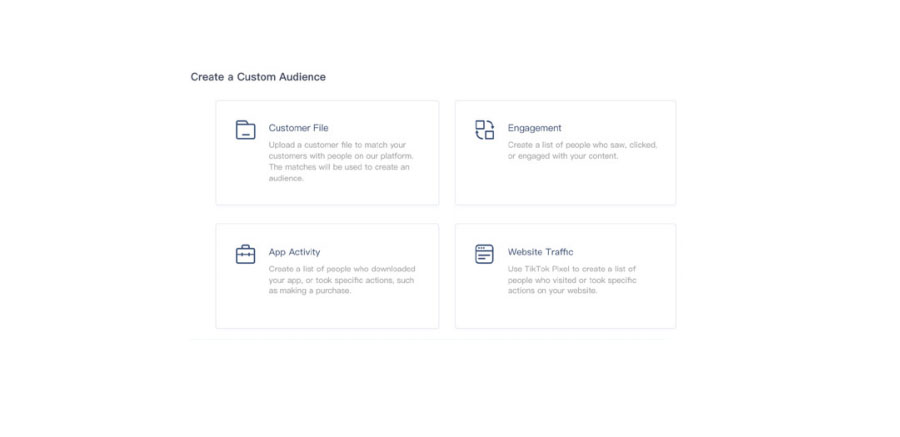Viewport: 900px width, 437px height.
Task: Click 'Upload a customer file to match' description
Action: coord(342,161)
